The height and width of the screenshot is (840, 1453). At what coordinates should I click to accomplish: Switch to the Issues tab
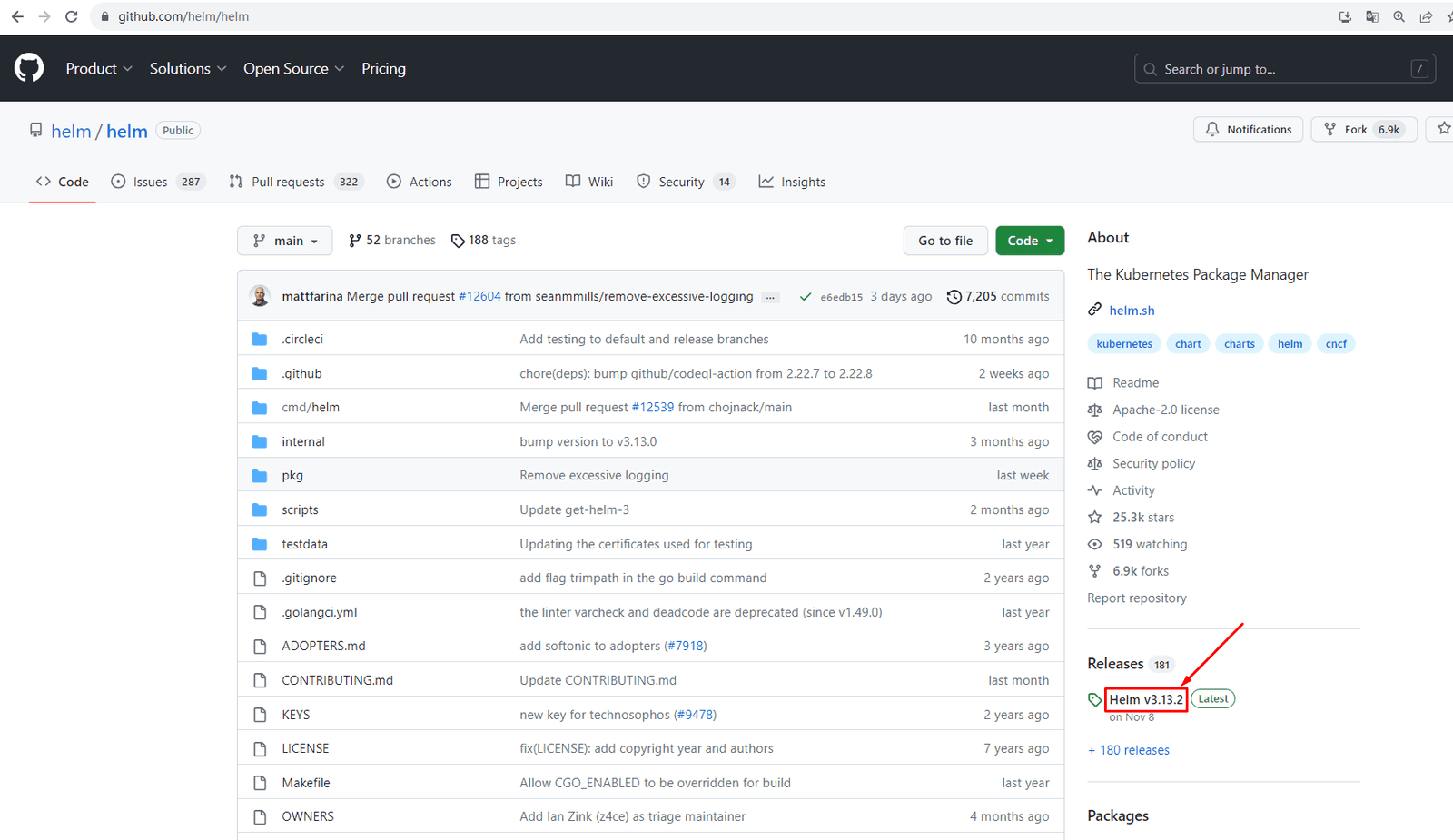[158, 182]
